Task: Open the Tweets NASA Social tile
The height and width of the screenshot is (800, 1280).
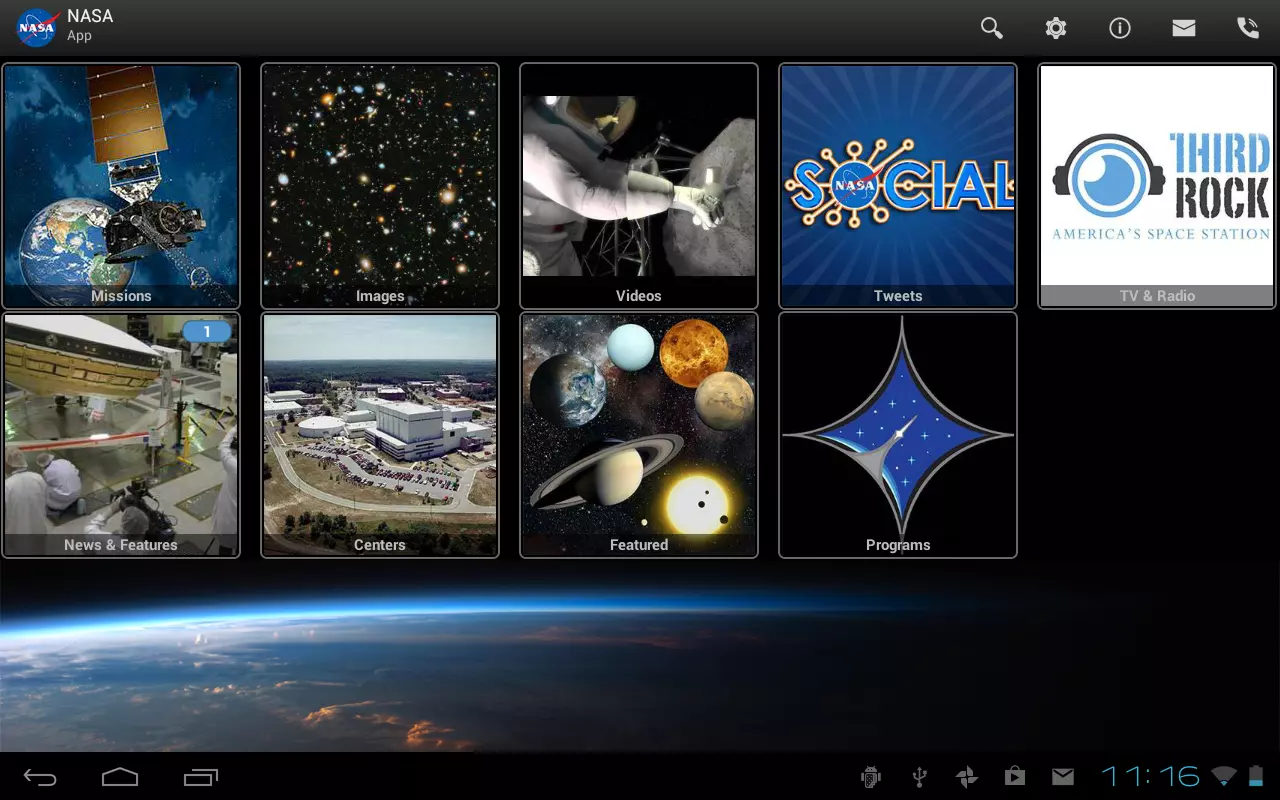Action: coord(898,186)
